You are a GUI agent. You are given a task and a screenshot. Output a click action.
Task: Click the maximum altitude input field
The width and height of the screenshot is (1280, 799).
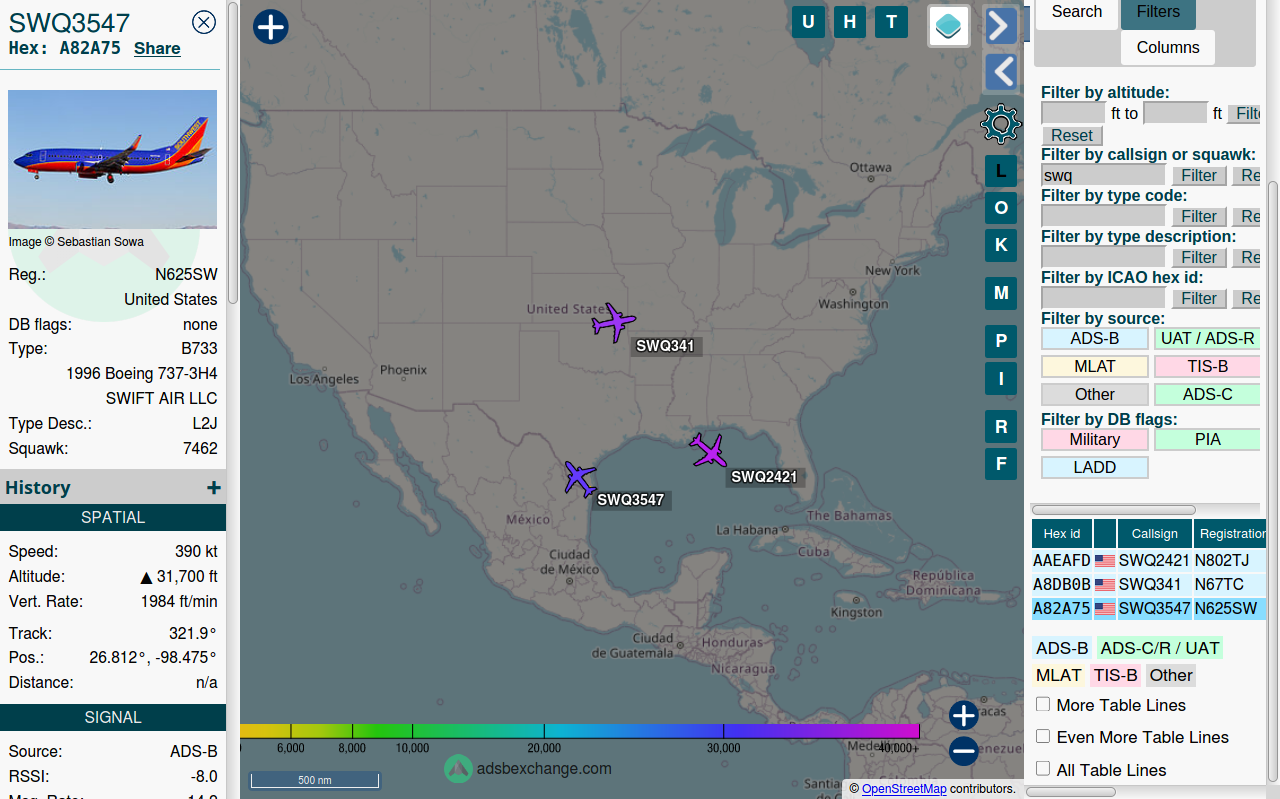click(x=1175, y=113)
